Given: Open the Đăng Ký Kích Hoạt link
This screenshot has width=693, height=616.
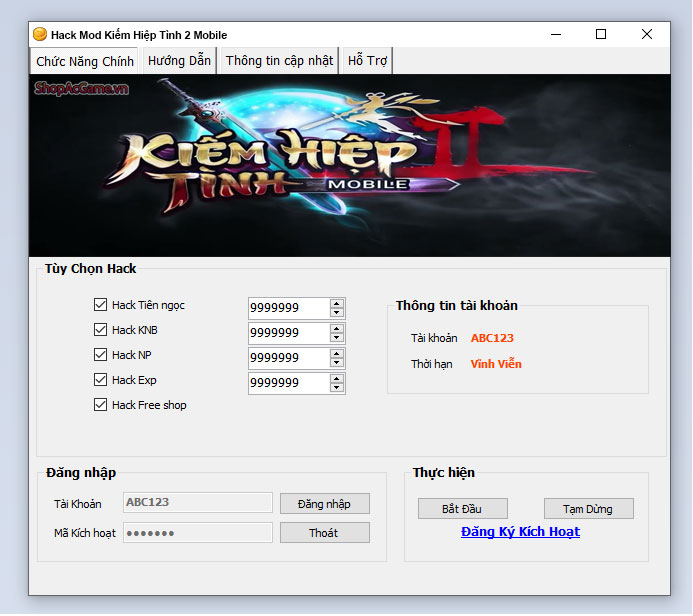Looking at the screenshot, I should pos(520,532).
